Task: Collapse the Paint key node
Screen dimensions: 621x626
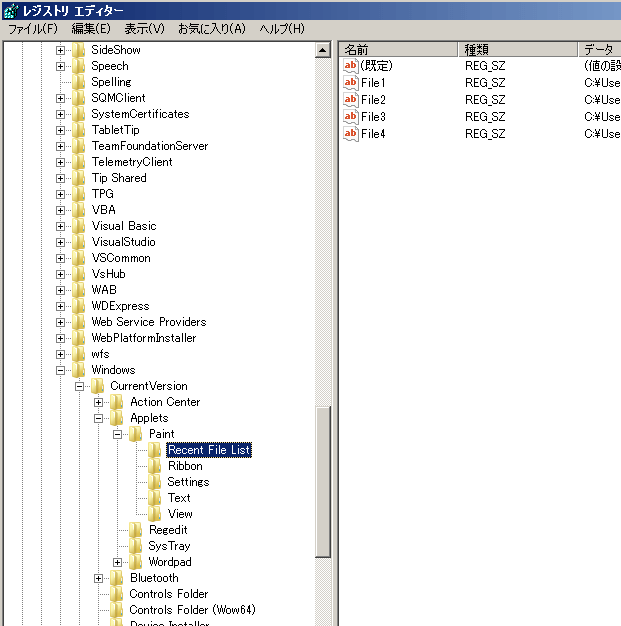Action: (117, 434)
